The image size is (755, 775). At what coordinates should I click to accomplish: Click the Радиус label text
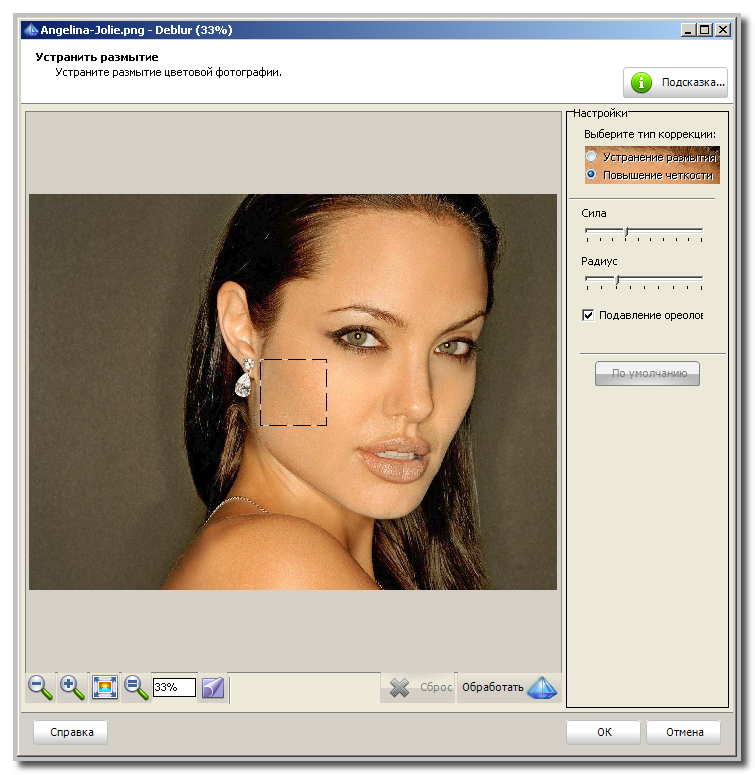(599, 261)
